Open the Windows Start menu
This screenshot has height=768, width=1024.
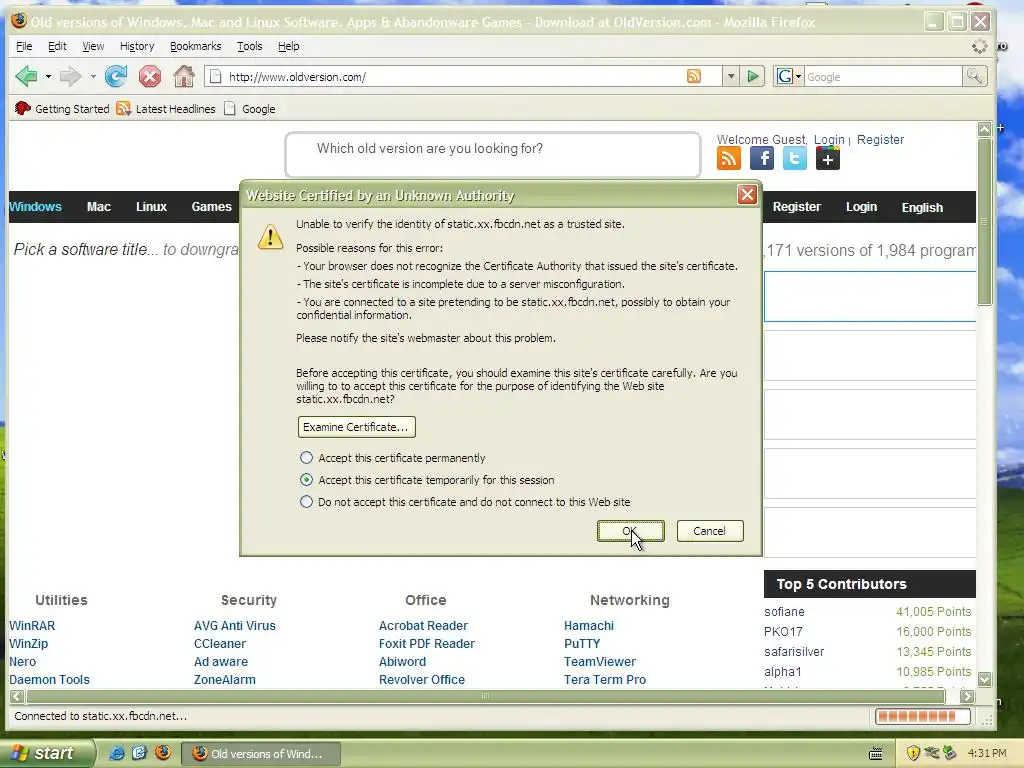pos(46,753)
